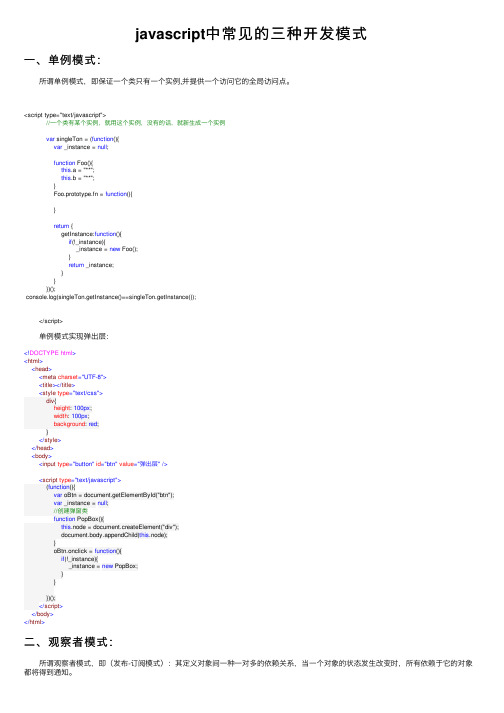The image size is (504, 713).
Task: Click the line "<meta charset="UTF-8">"
Action: [x=72, y=377]
